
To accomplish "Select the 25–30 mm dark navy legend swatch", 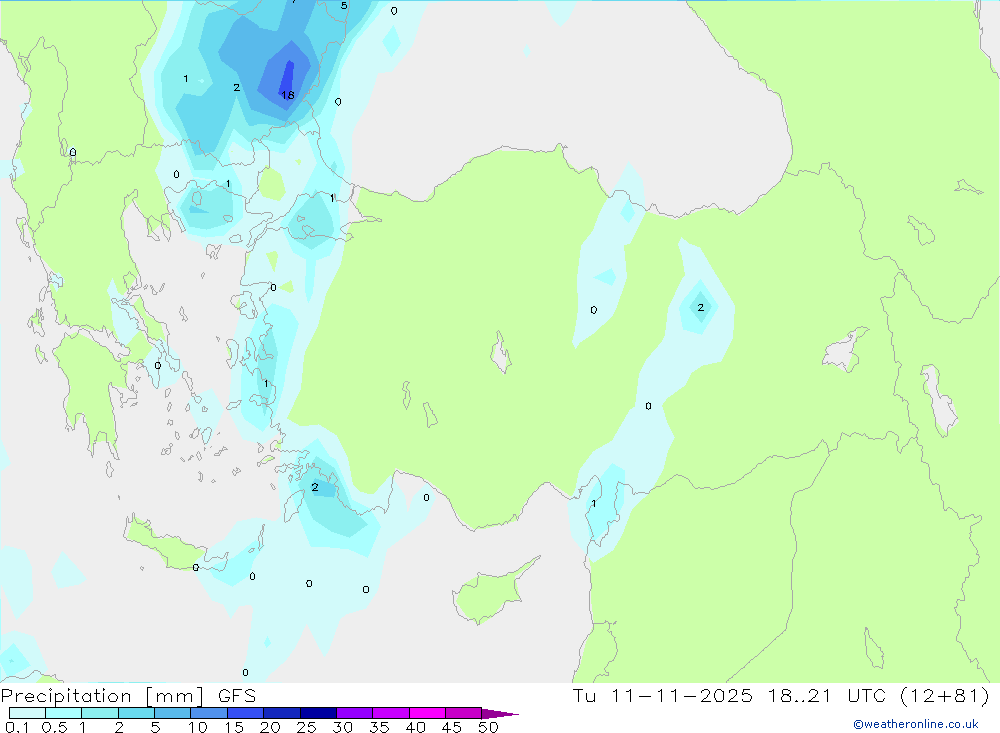I will click(318, 713).
